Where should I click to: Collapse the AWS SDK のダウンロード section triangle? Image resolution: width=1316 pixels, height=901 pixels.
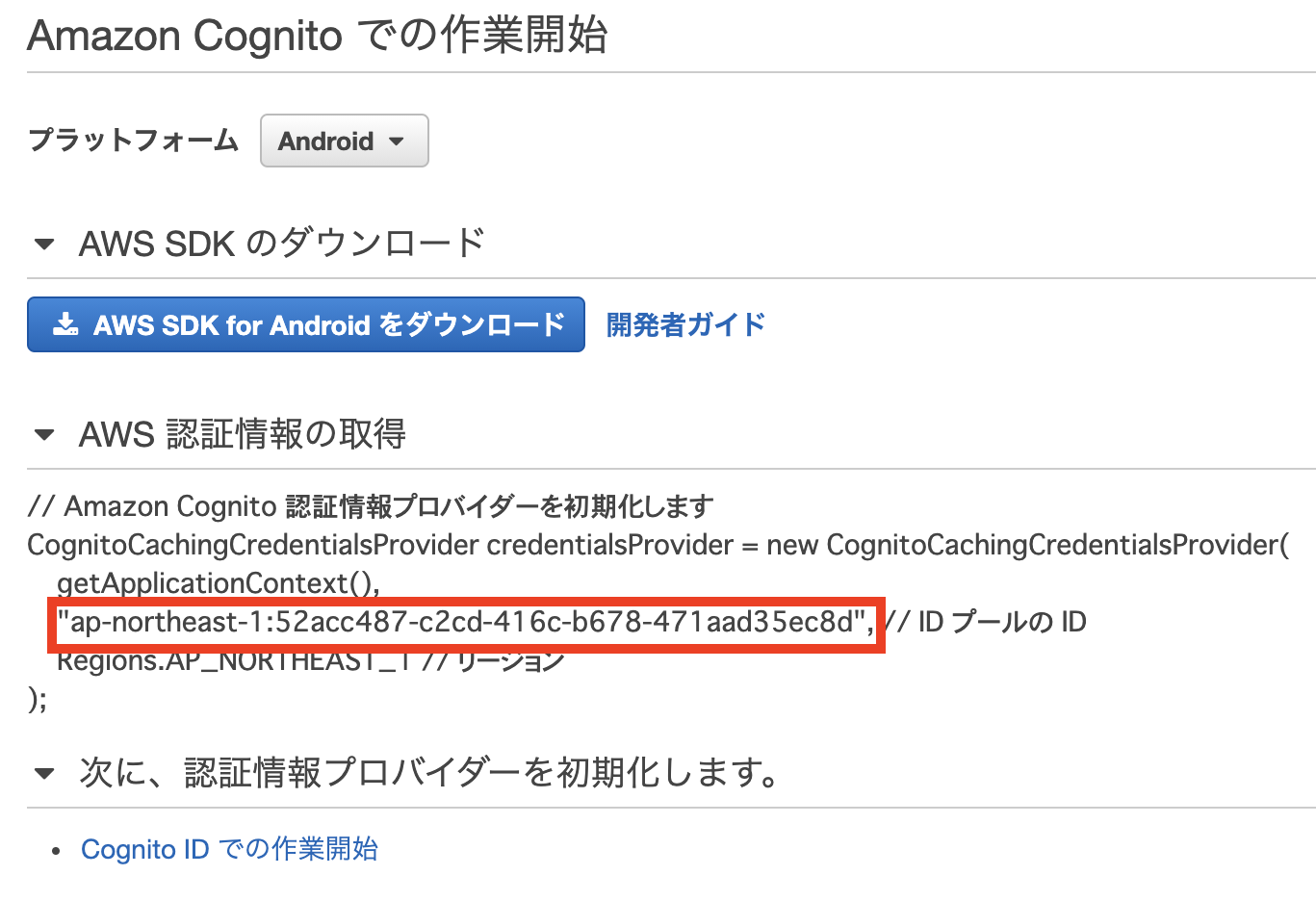pos(44,245)
